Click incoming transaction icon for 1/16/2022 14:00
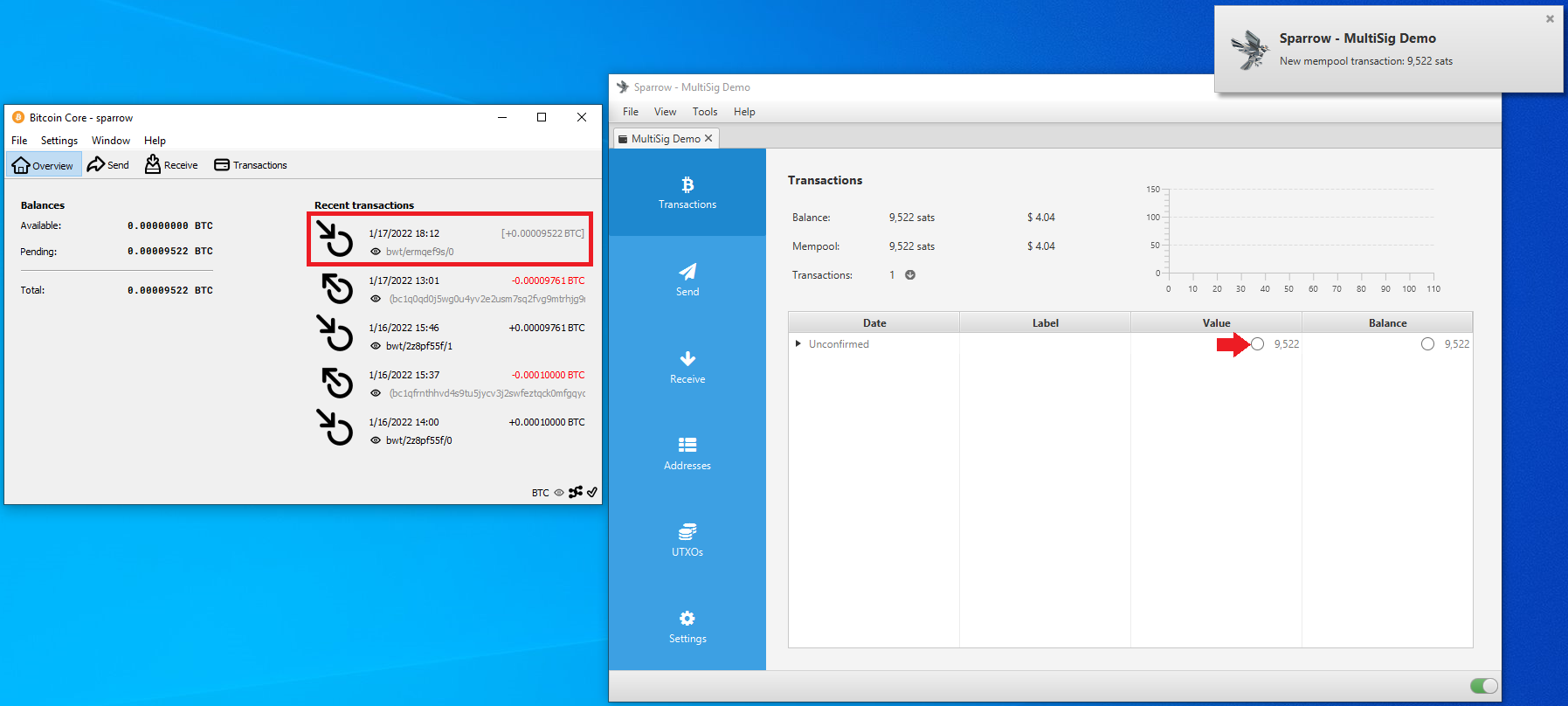Viewport: 1568px width, 706px height. (x=335, y=427)
